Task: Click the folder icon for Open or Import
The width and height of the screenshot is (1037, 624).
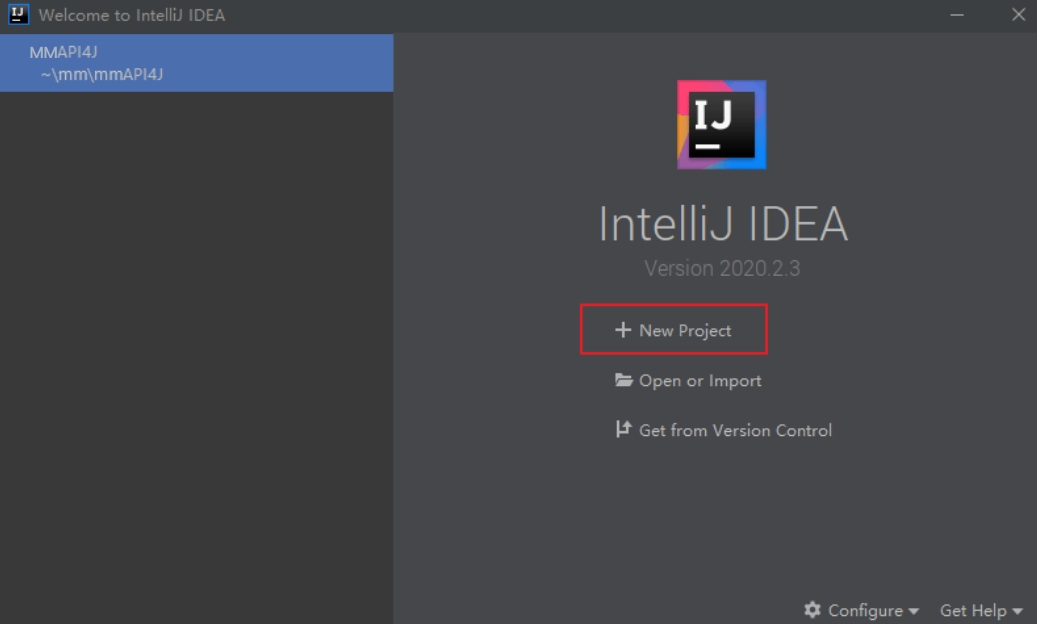Action: pos(624,380)
